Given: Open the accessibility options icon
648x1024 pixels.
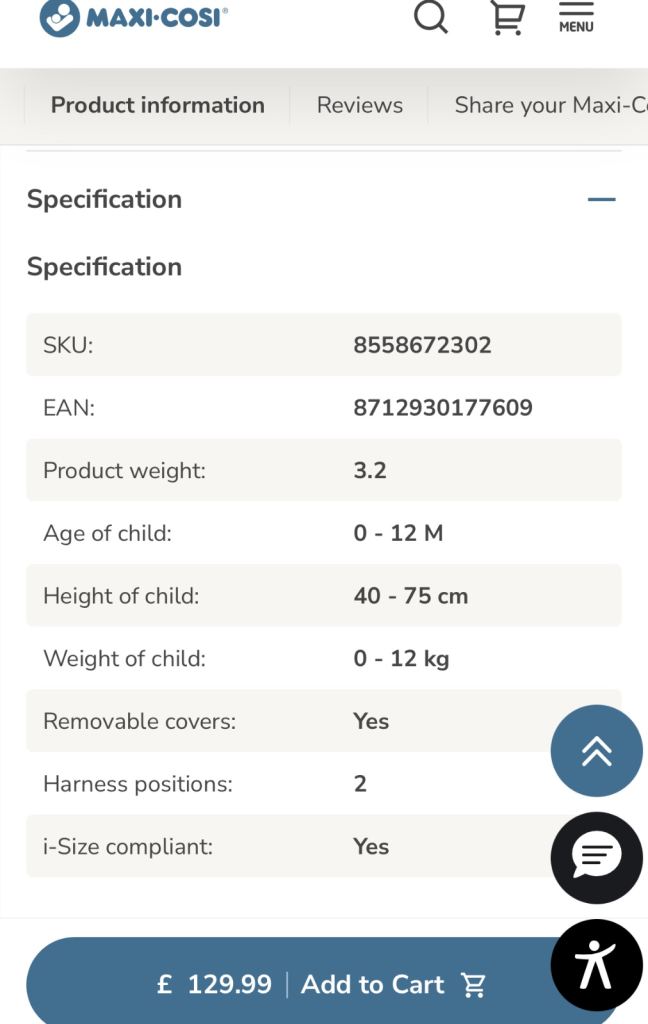Looking at the screenshot, I should [x=596, y=965].
